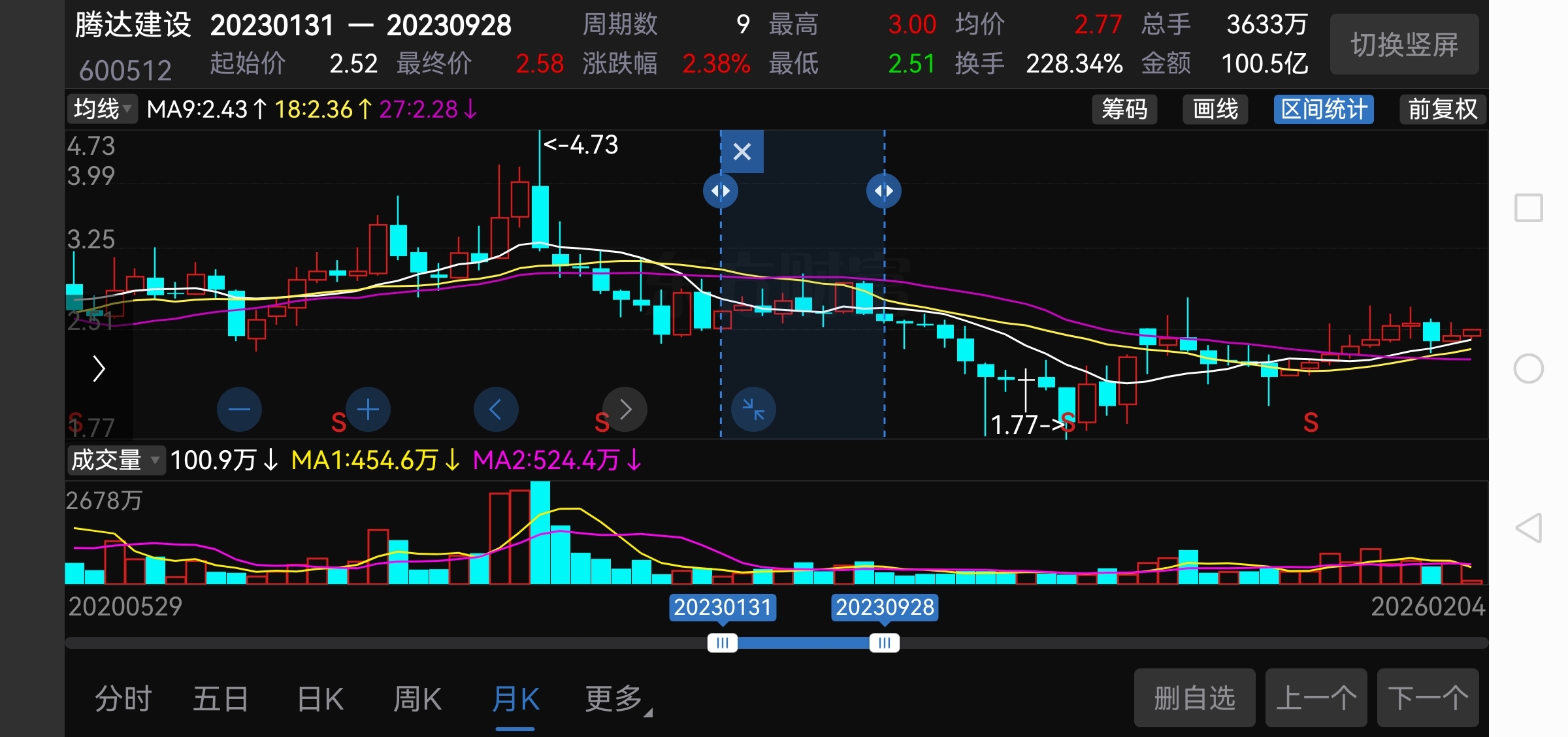The height and width of the screenshot is (737, 1568).
Task: Toggle the 画线 drawing mode
Action: click(x=1215, y=109)
